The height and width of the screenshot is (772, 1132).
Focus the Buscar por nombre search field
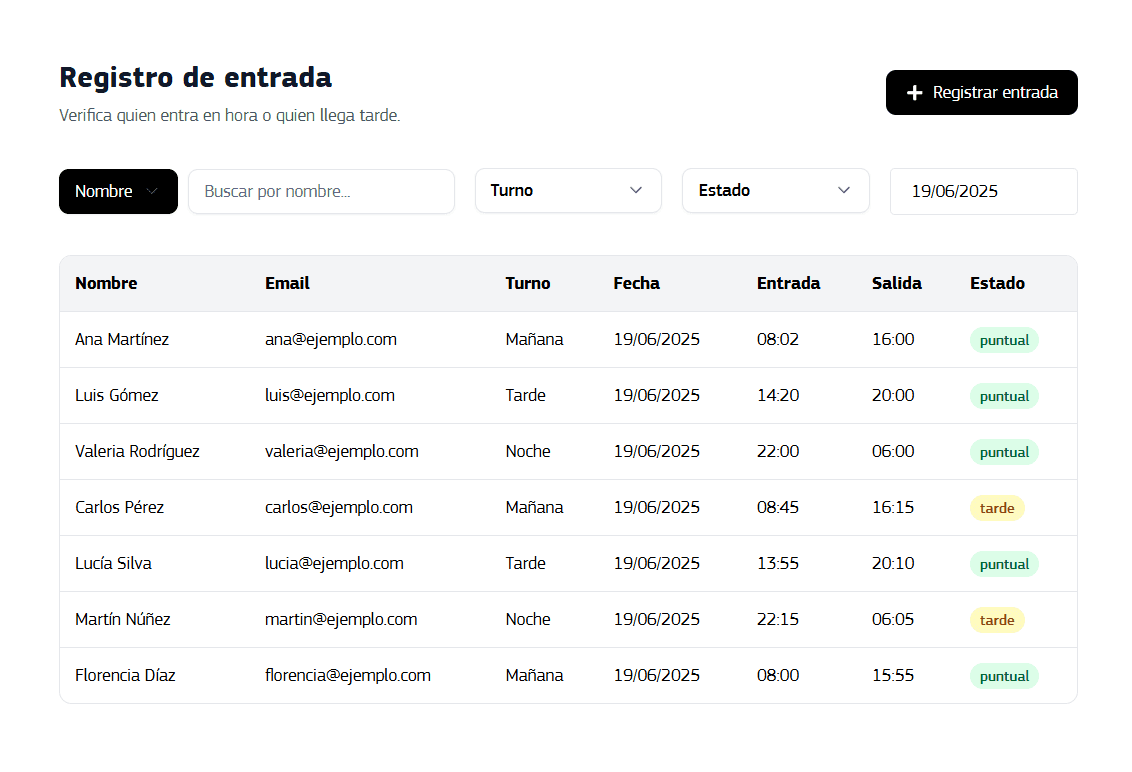(x=321, y=191)
